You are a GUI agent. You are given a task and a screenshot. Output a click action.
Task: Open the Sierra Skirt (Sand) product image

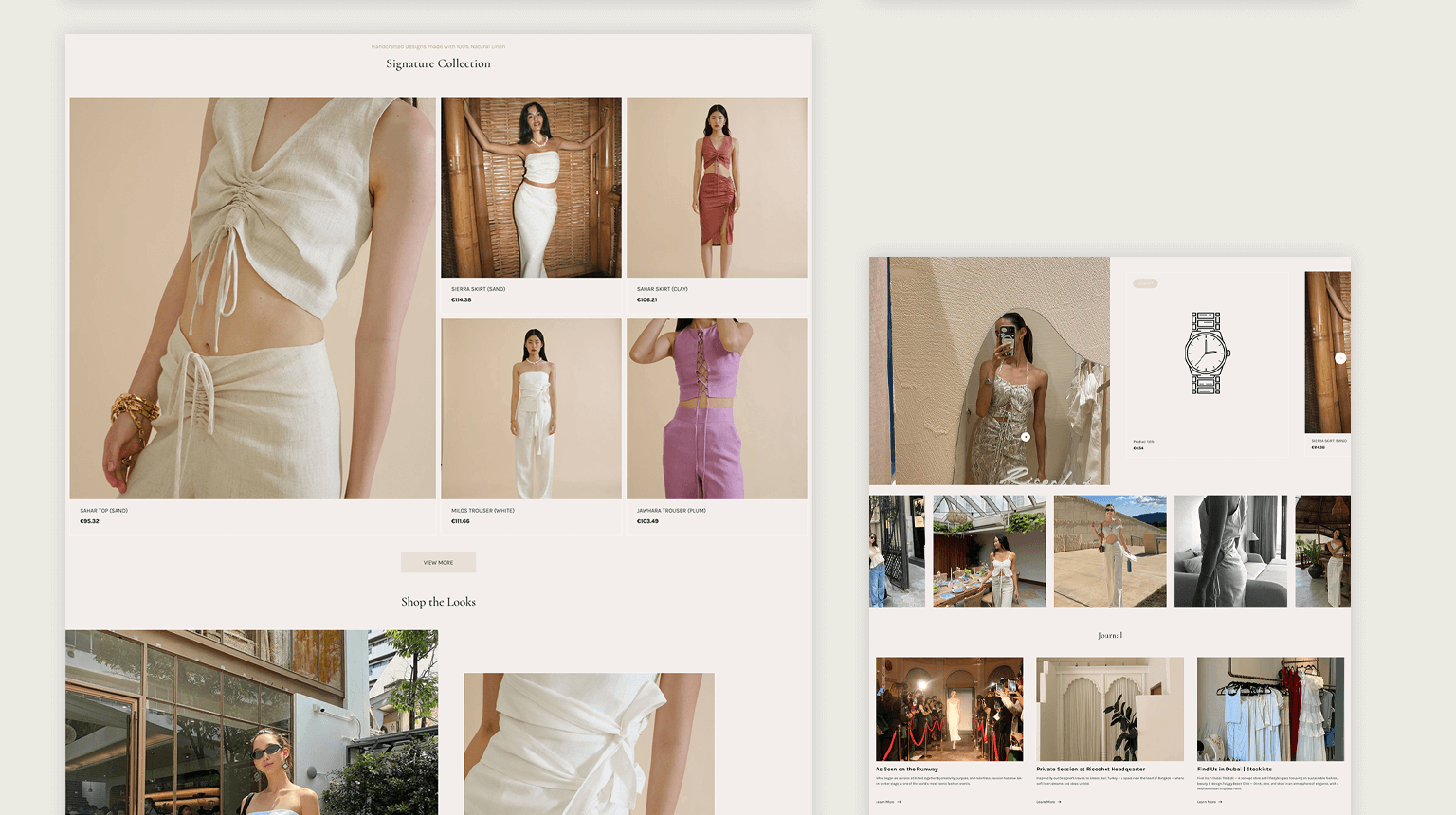[x=532, y=188]
